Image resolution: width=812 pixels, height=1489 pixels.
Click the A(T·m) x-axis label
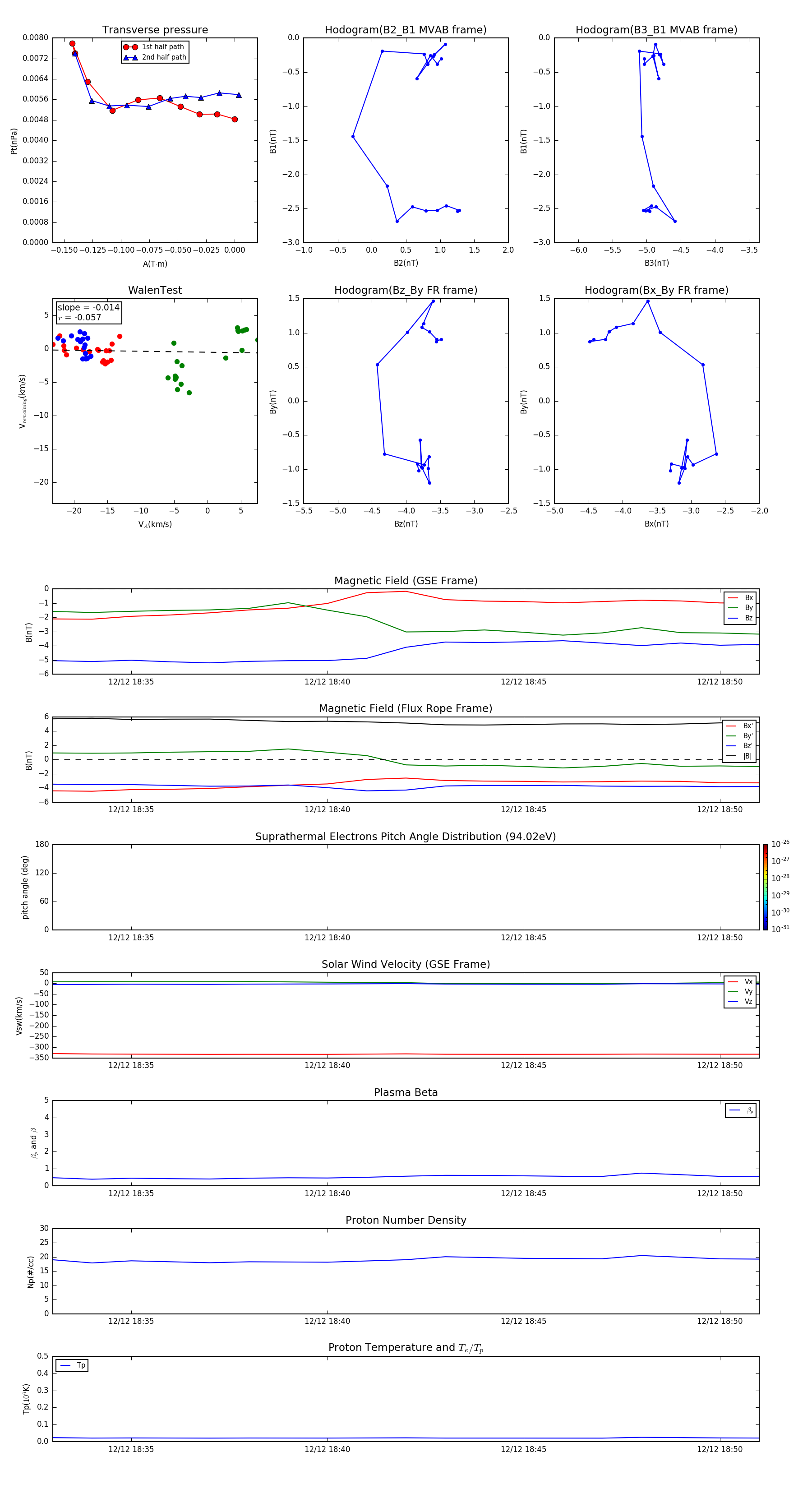pos(155,264)
